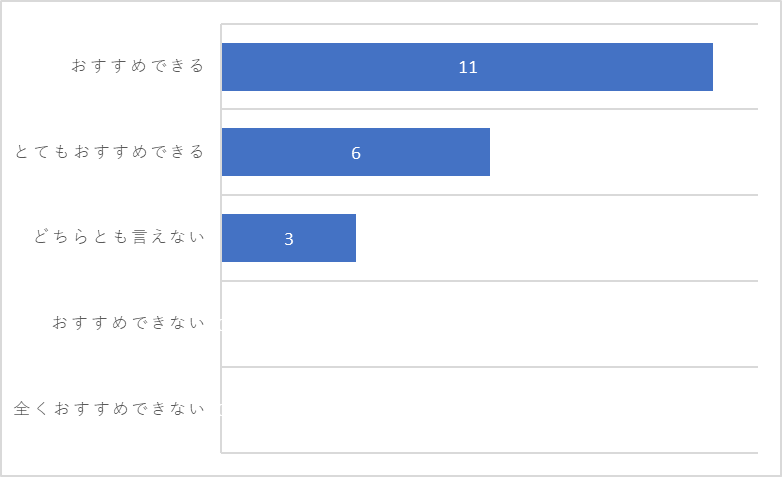Select the おすすめできない axis label
This screenshot has width=782, height=477.
point(128,323)
